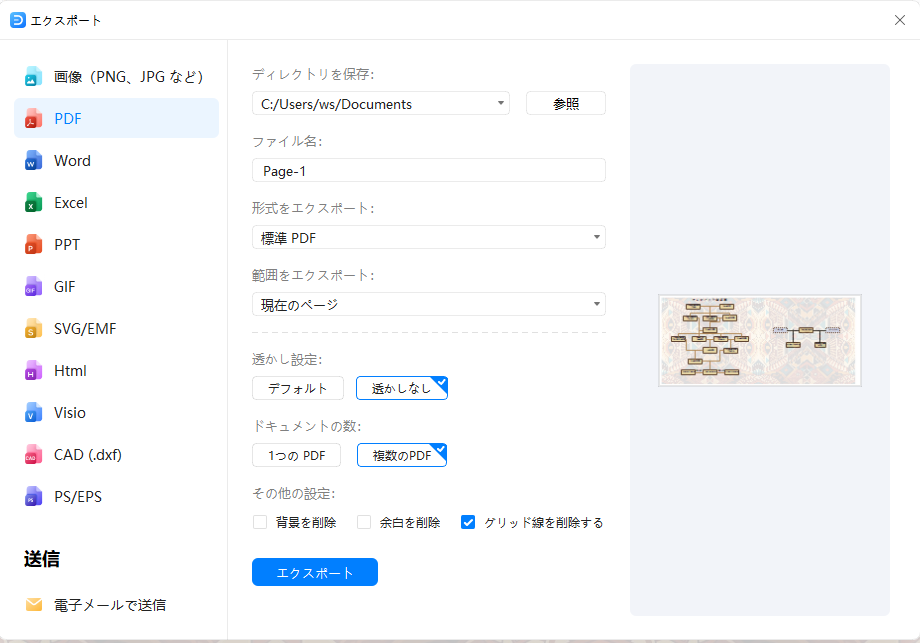Click the エクスポート button
Screen dimensions: 920x643
(314, 571)
